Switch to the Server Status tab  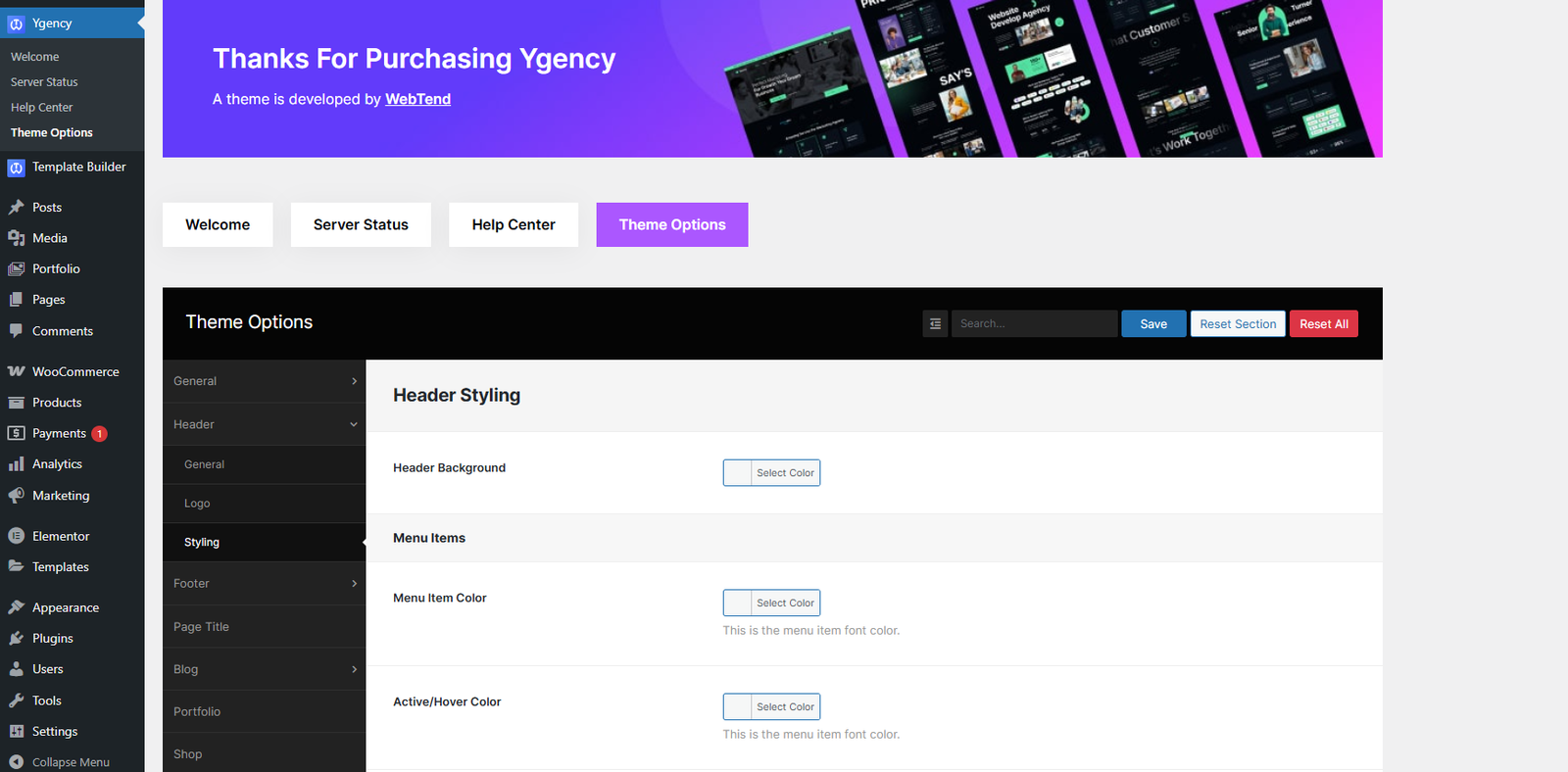click(361, 224)
